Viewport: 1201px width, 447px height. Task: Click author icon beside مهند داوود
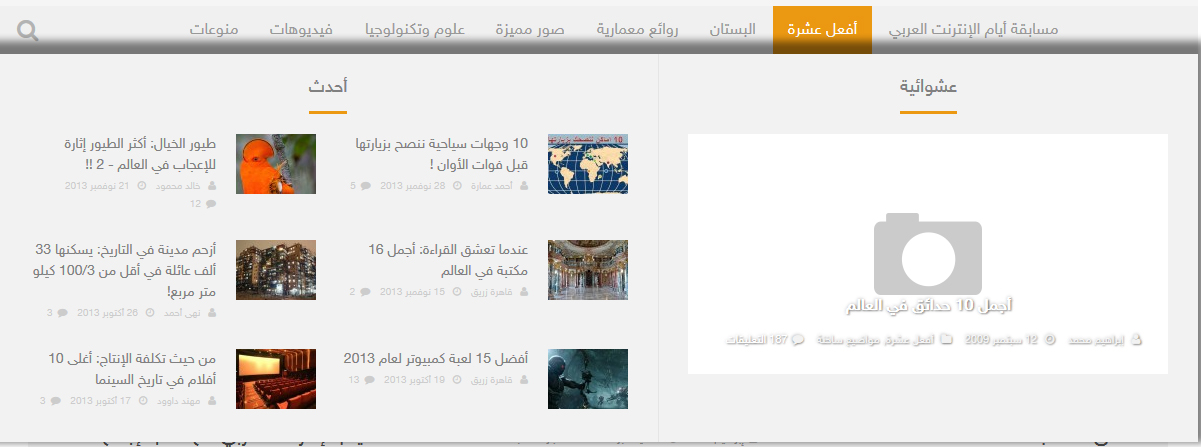point(211,401)
